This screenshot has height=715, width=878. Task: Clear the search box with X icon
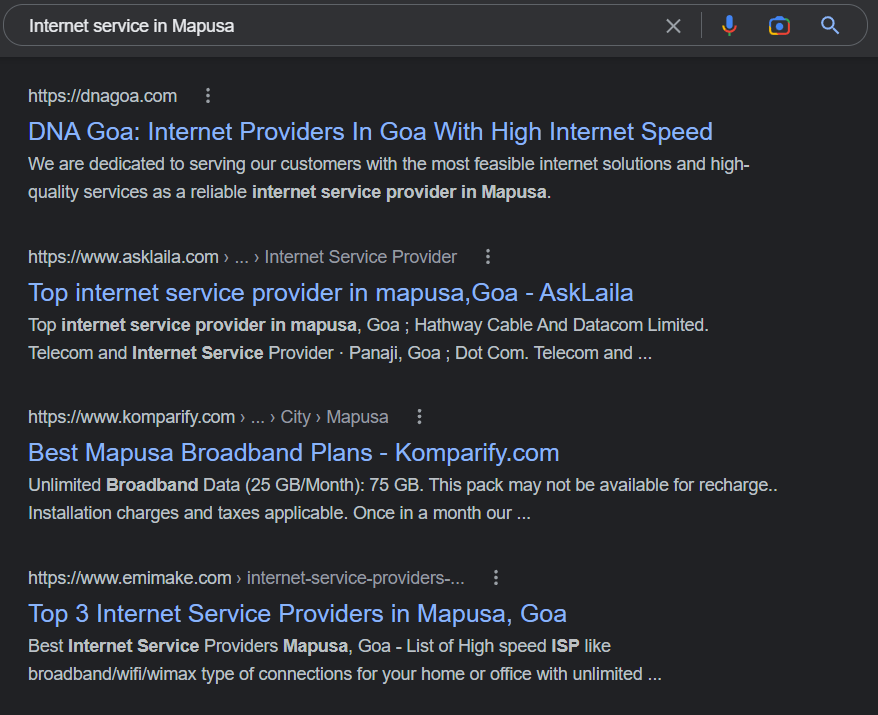673,26
